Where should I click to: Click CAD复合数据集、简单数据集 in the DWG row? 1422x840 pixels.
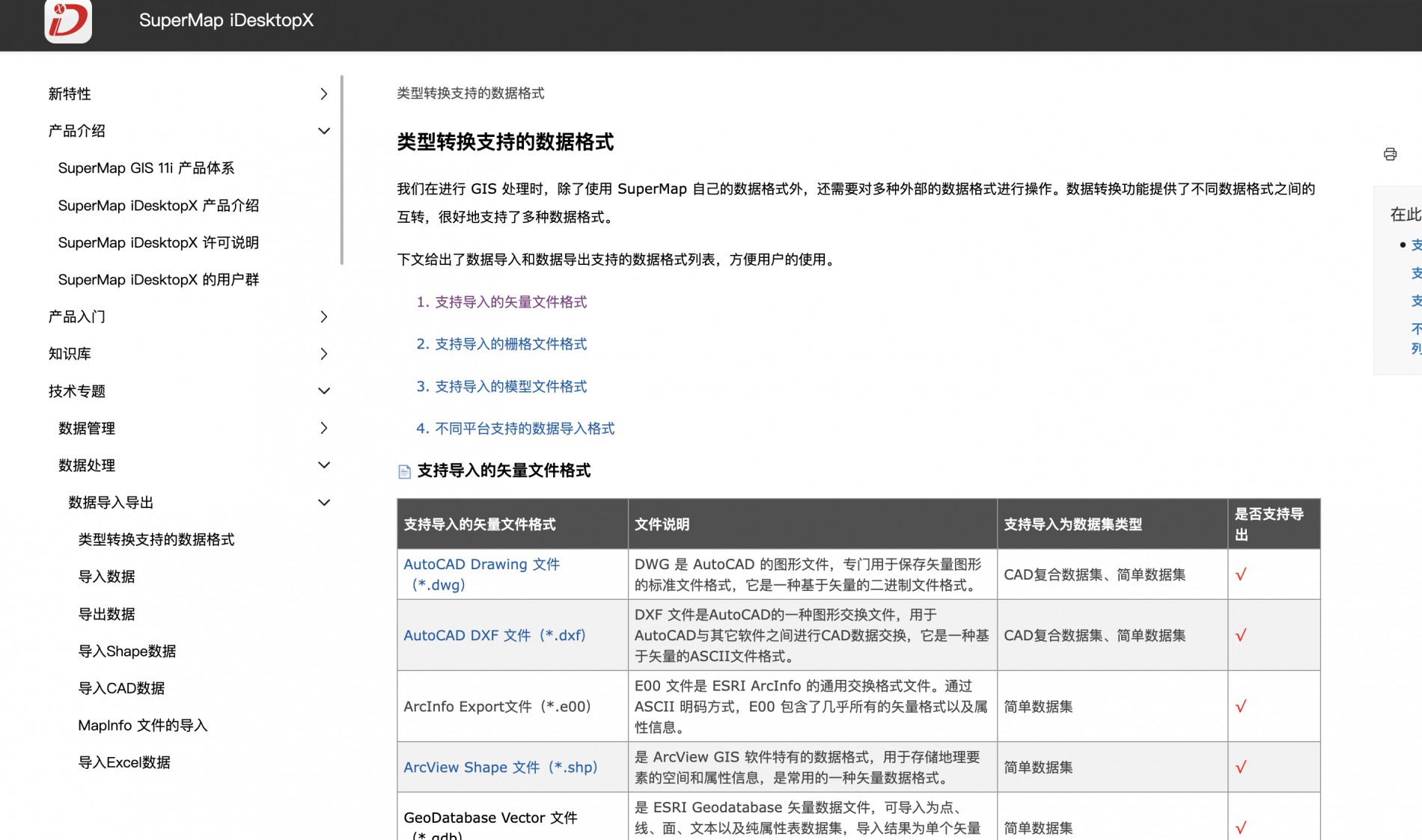point(1094,574)
